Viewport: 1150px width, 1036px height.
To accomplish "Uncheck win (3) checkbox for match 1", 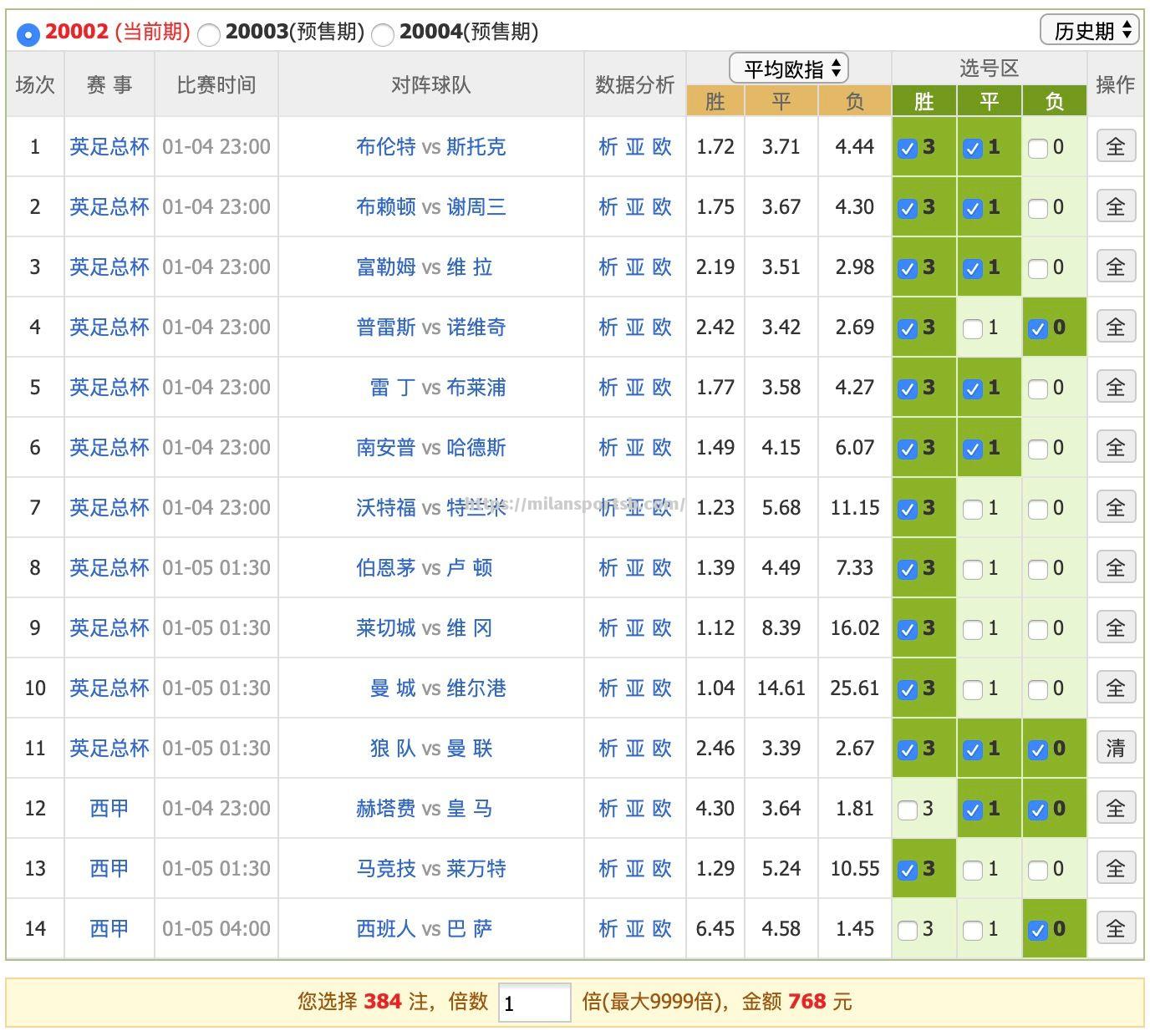I will [x=908, y=148].
